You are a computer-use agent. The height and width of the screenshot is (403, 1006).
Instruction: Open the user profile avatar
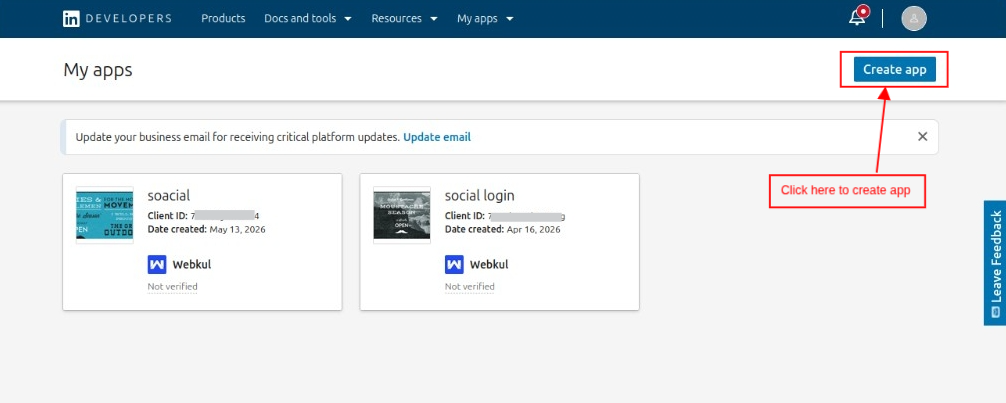(x=914, y=19)
